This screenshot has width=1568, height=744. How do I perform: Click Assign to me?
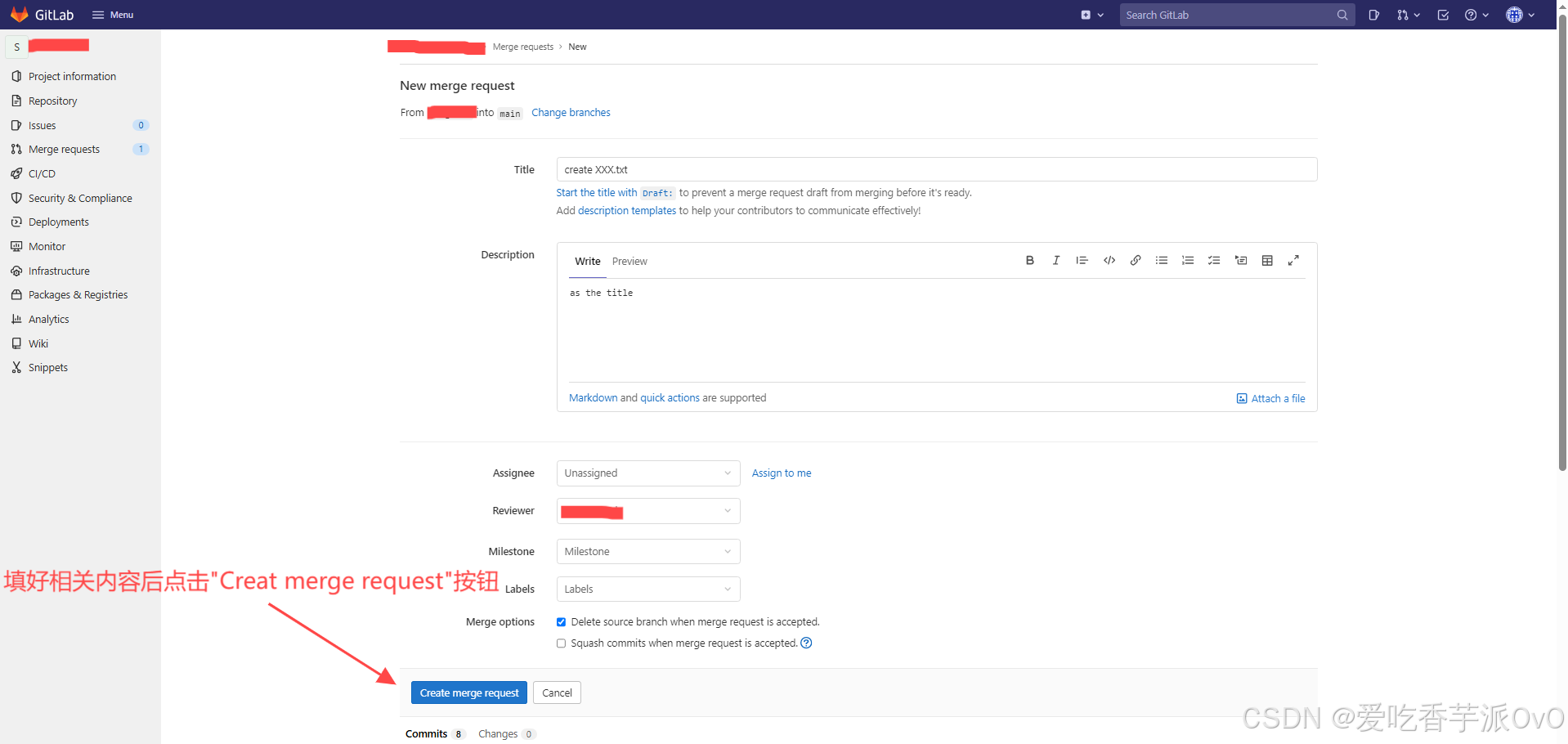pyautogui.click(x=782, y=473)
